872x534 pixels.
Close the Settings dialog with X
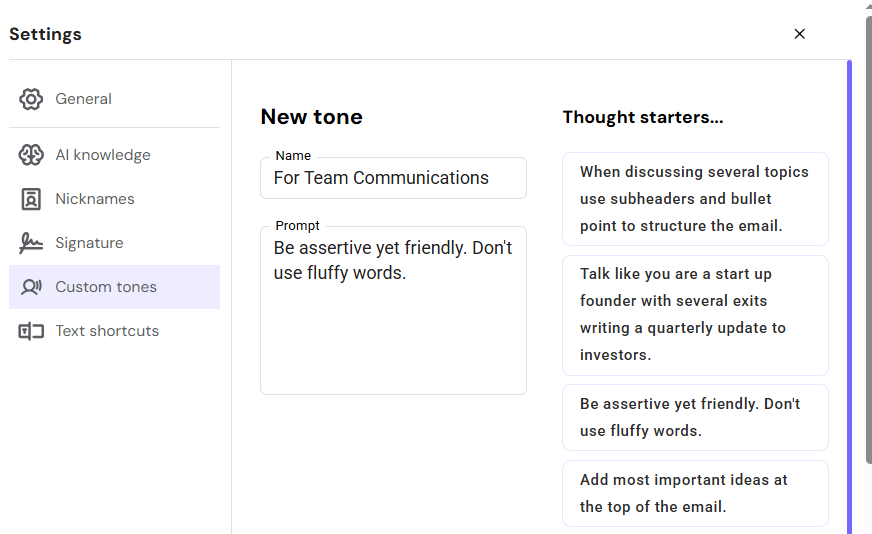click(799, 34)
